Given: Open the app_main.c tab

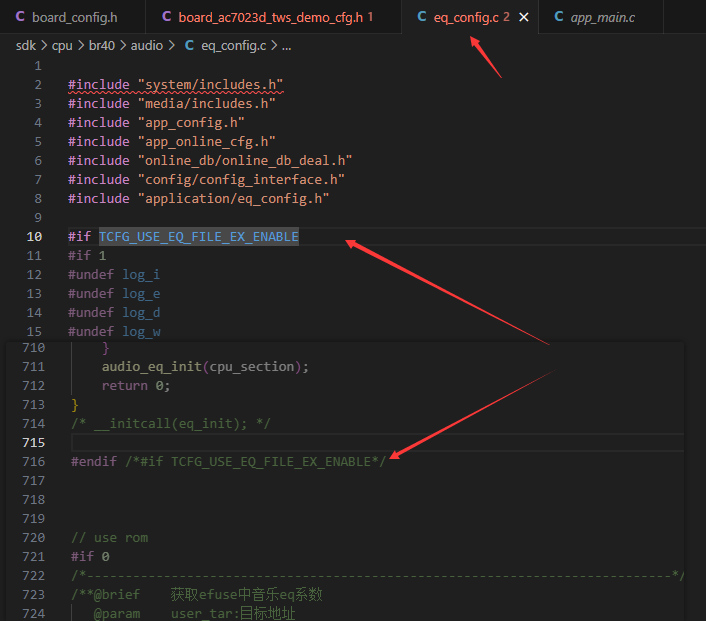Looking at the screenshot, I should [x=602, y=17].
